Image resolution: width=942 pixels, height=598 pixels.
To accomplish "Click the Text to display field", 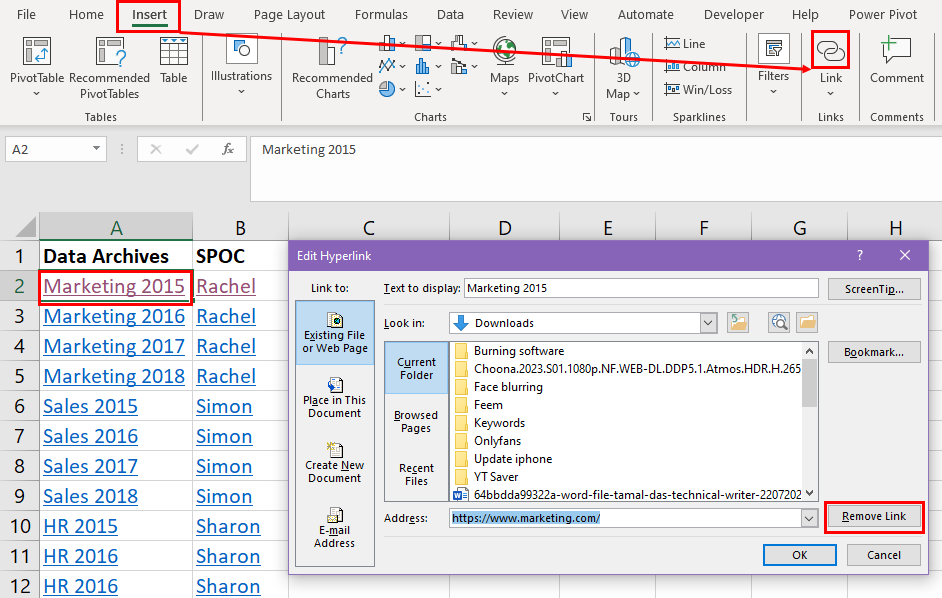I will [x=641, y=288].
